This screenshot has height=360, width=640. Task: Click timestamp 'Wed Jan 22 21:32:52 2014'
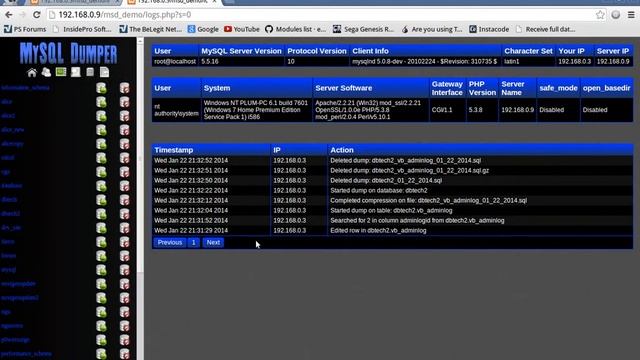[x=191, y=160]
